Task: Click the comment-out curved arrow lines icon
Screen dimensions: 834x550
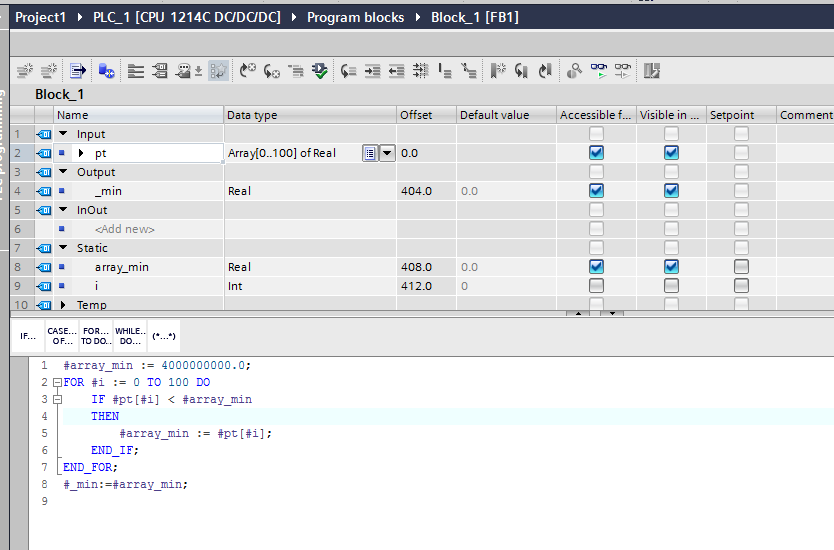Action: [348, 71]
